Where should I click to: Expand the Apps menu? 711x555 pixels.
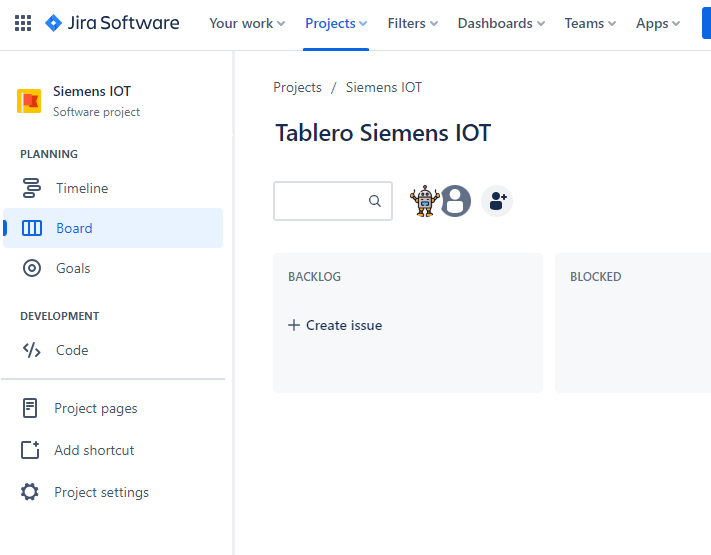tap(658, 23)
